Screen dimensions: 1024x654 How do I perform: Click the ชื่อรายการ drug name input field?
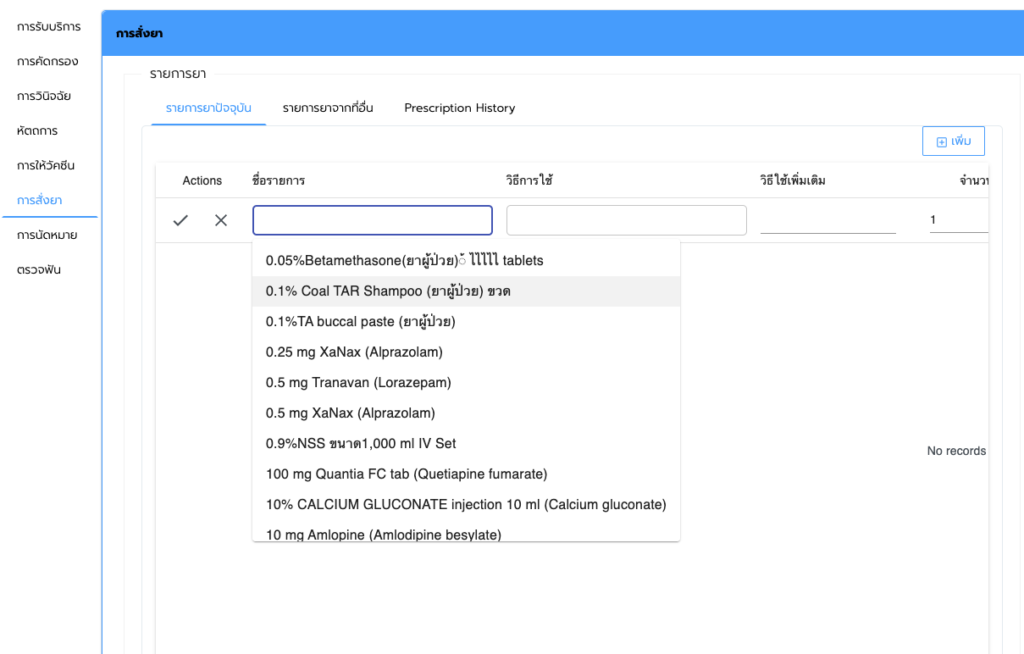click(372, 220)
